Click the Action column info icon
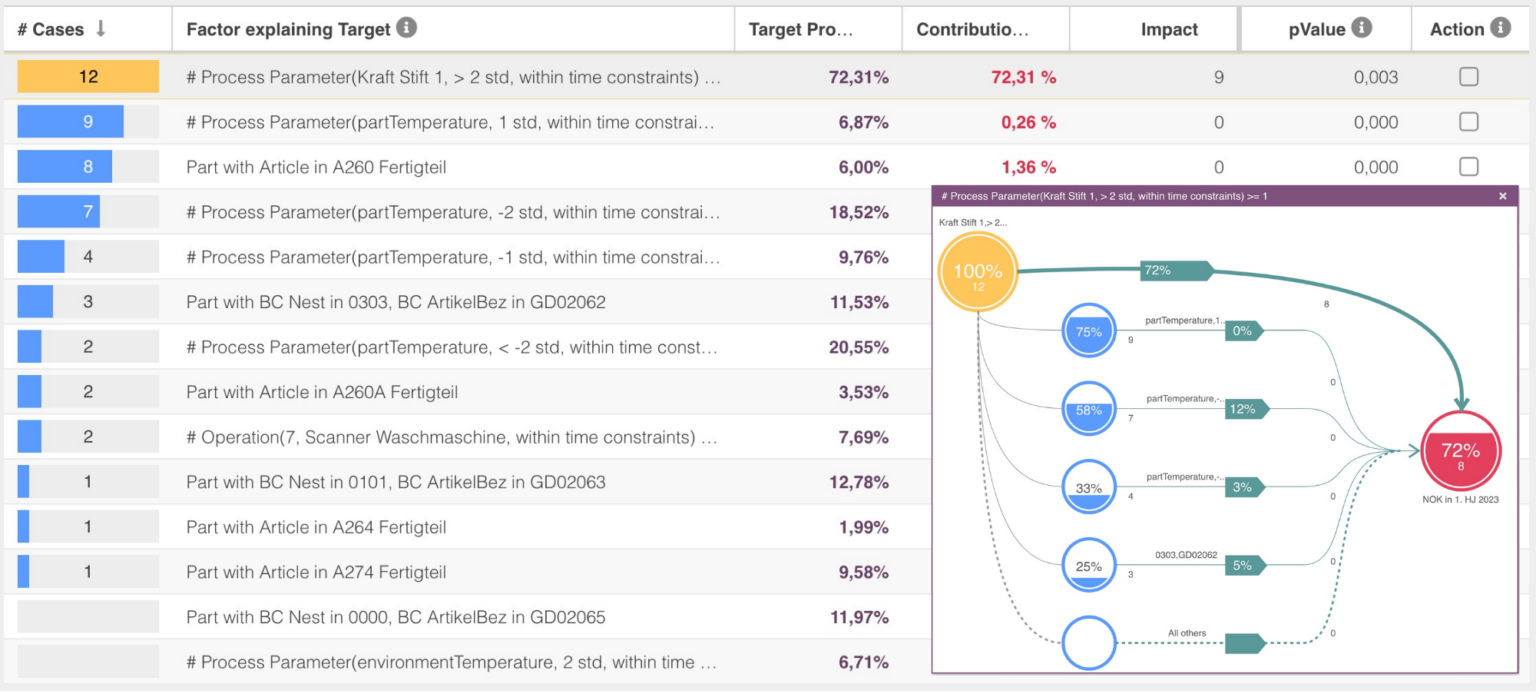The width and height of the screenshot is (1536, 694). tap(1500, 28)
